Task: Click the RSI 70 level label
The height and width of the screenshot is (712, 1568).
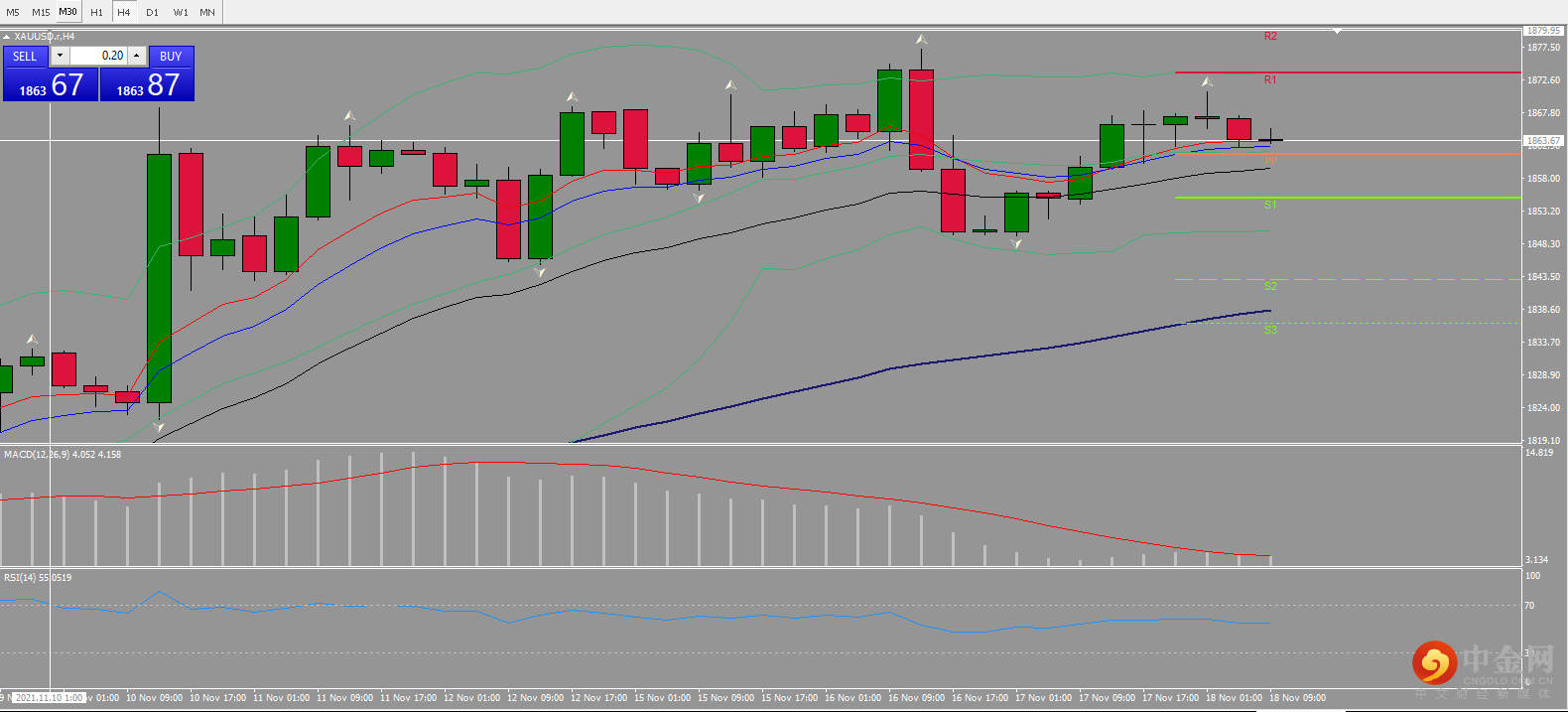Action: click(1529, 606)
